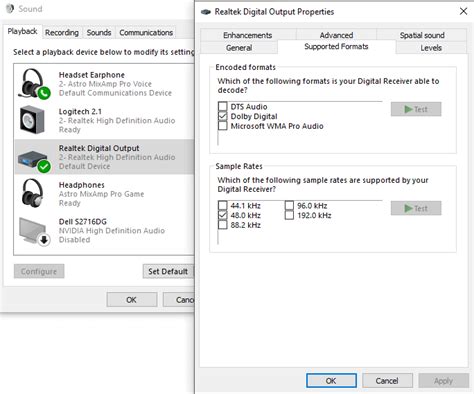Uncheck the Dolby Digital format
This screenshot has height=394, width=474.
click(x=222, y=116)
